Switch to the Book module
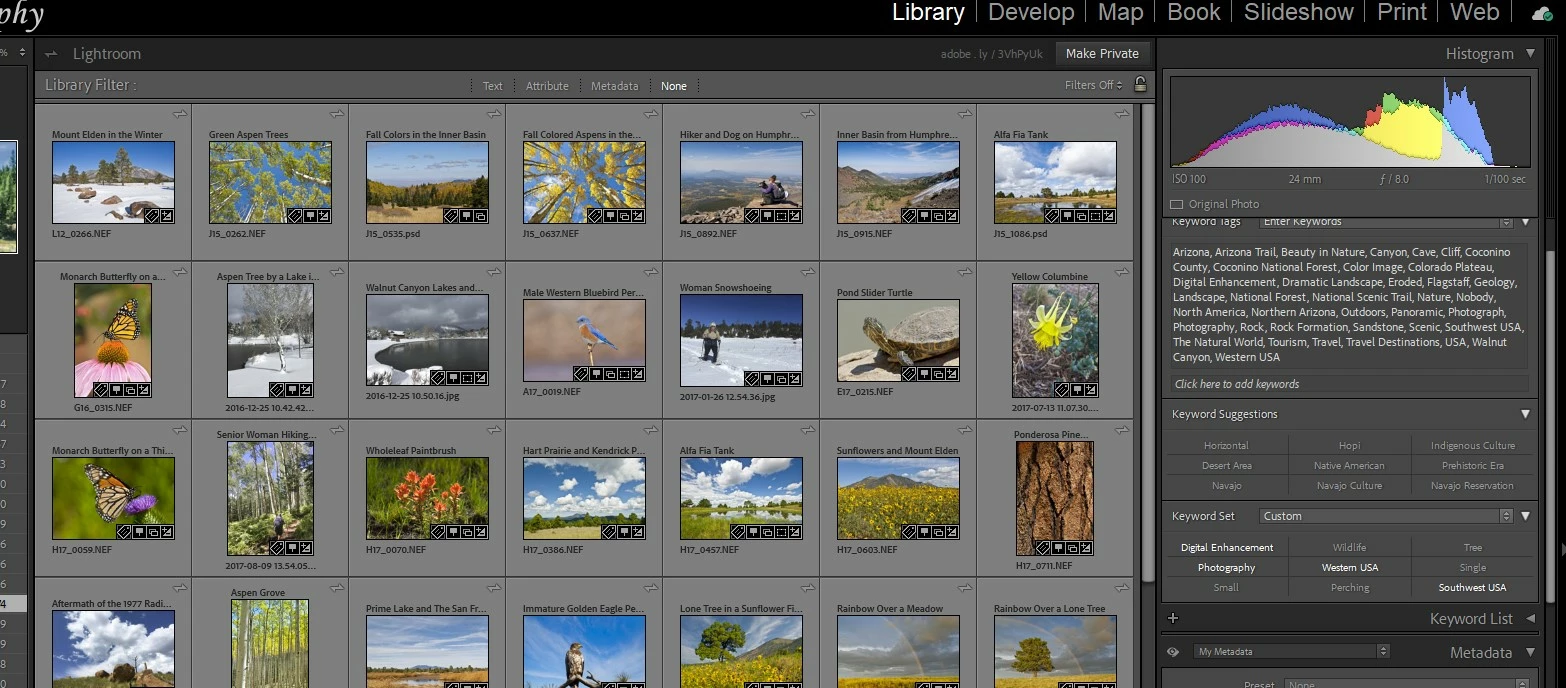This screenshot has width=1566, height=688. 1194,12
